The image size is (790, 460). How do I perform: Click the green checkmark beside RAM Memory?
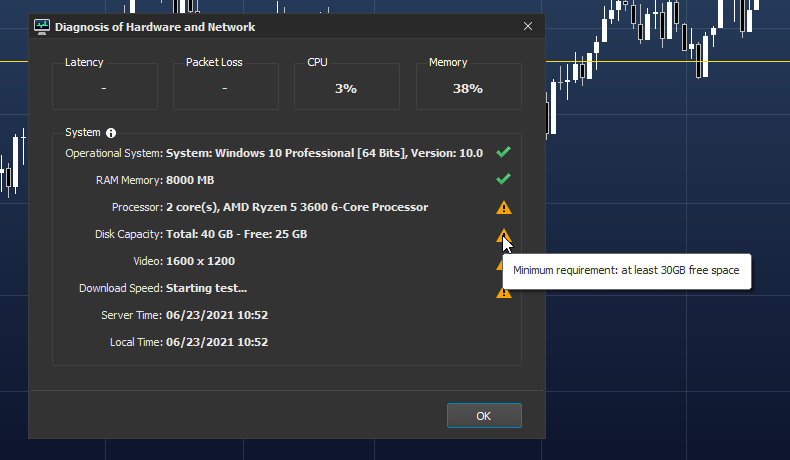coord(503,179)
